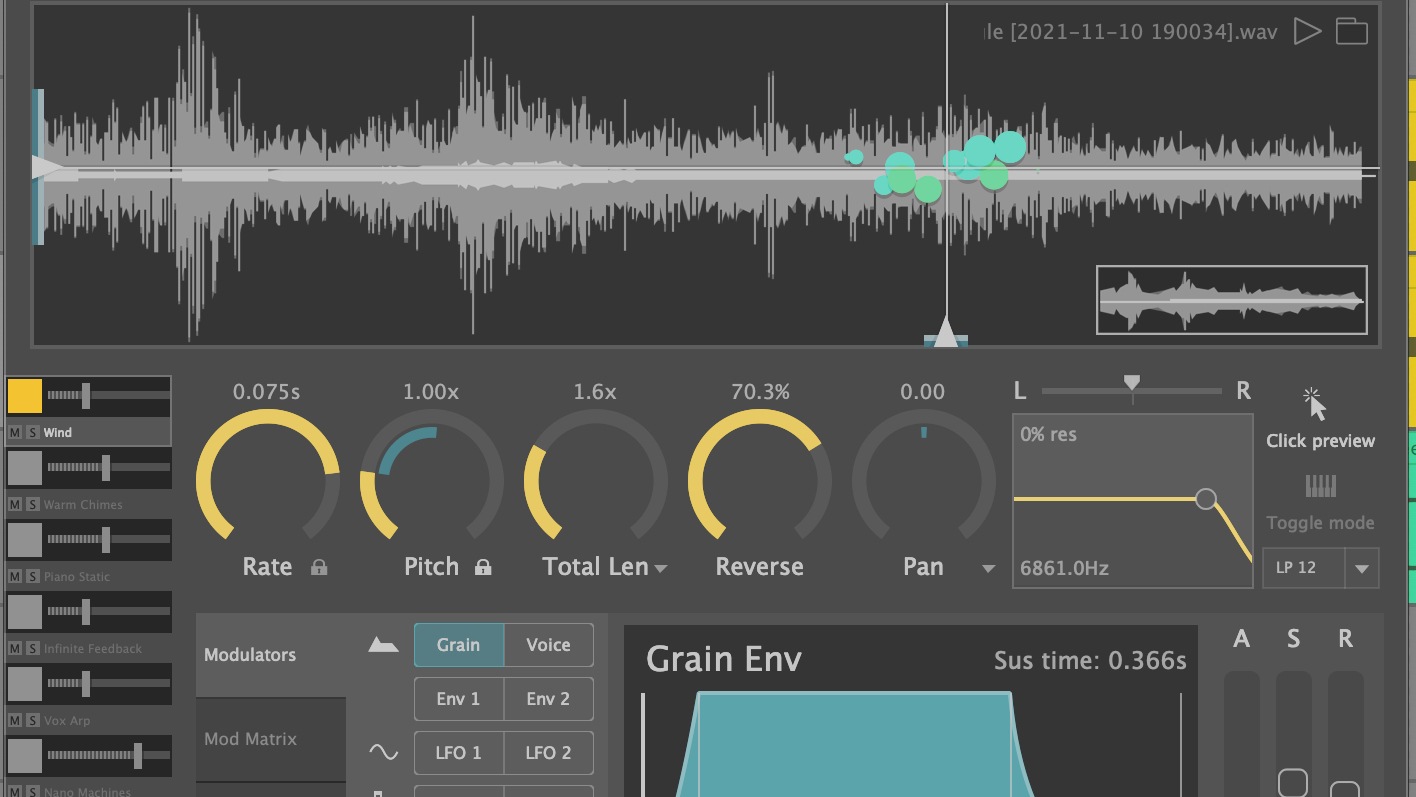Select the Voice envelope tab

[548, 645]
